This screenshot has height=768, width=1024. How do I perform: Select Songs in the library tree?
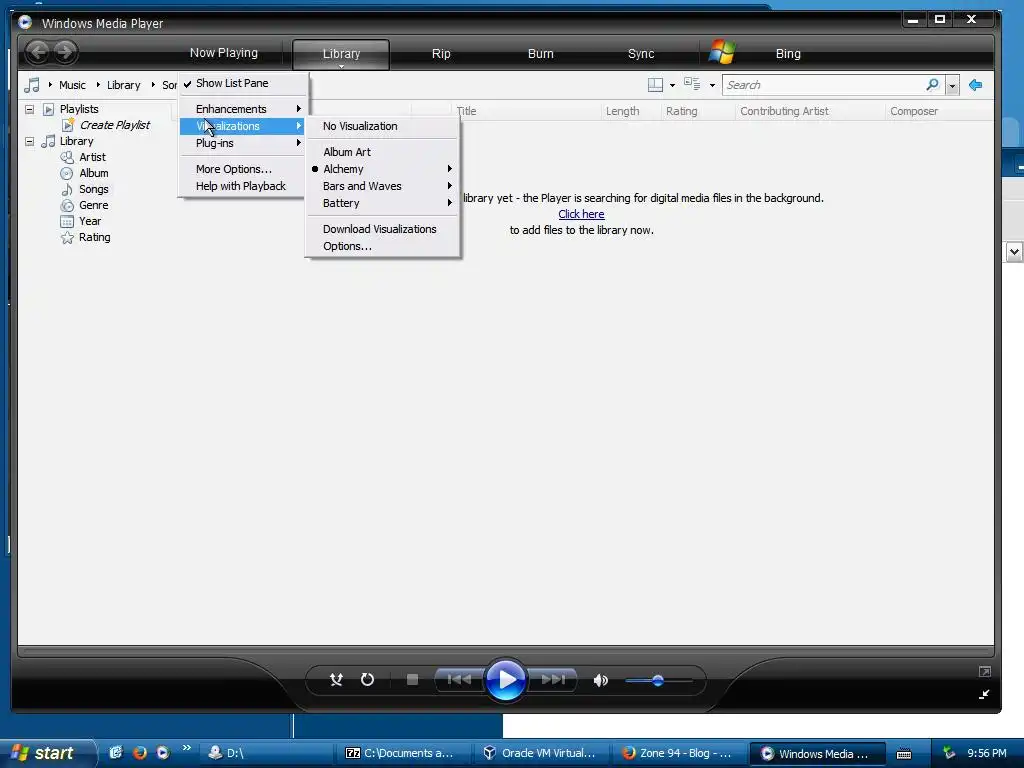93,189
